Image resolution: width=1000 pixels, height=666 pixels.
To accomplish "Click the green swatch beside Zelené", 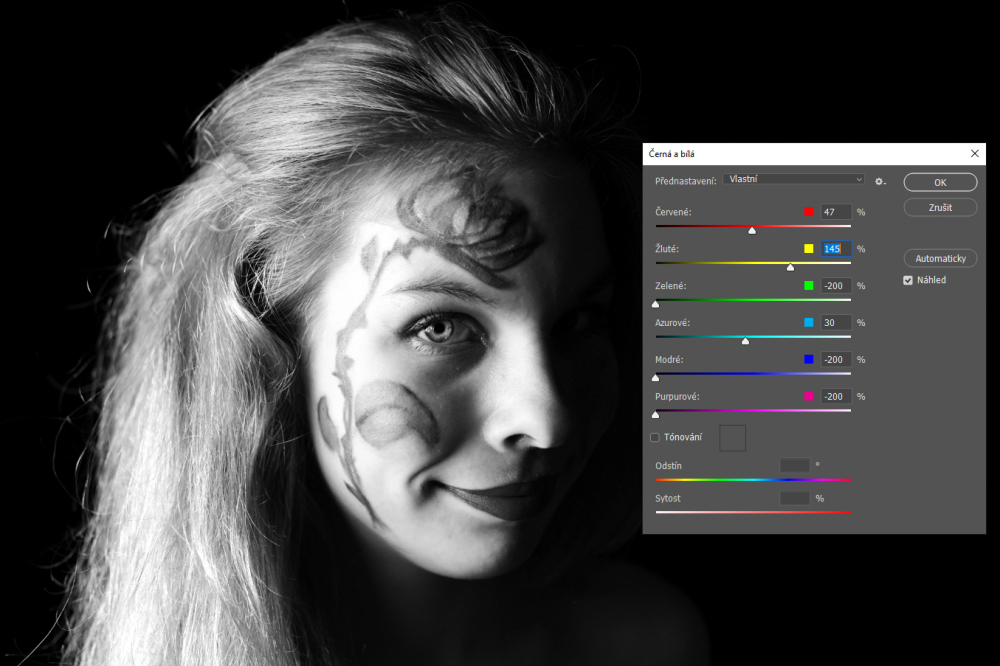I will point(809,286).
